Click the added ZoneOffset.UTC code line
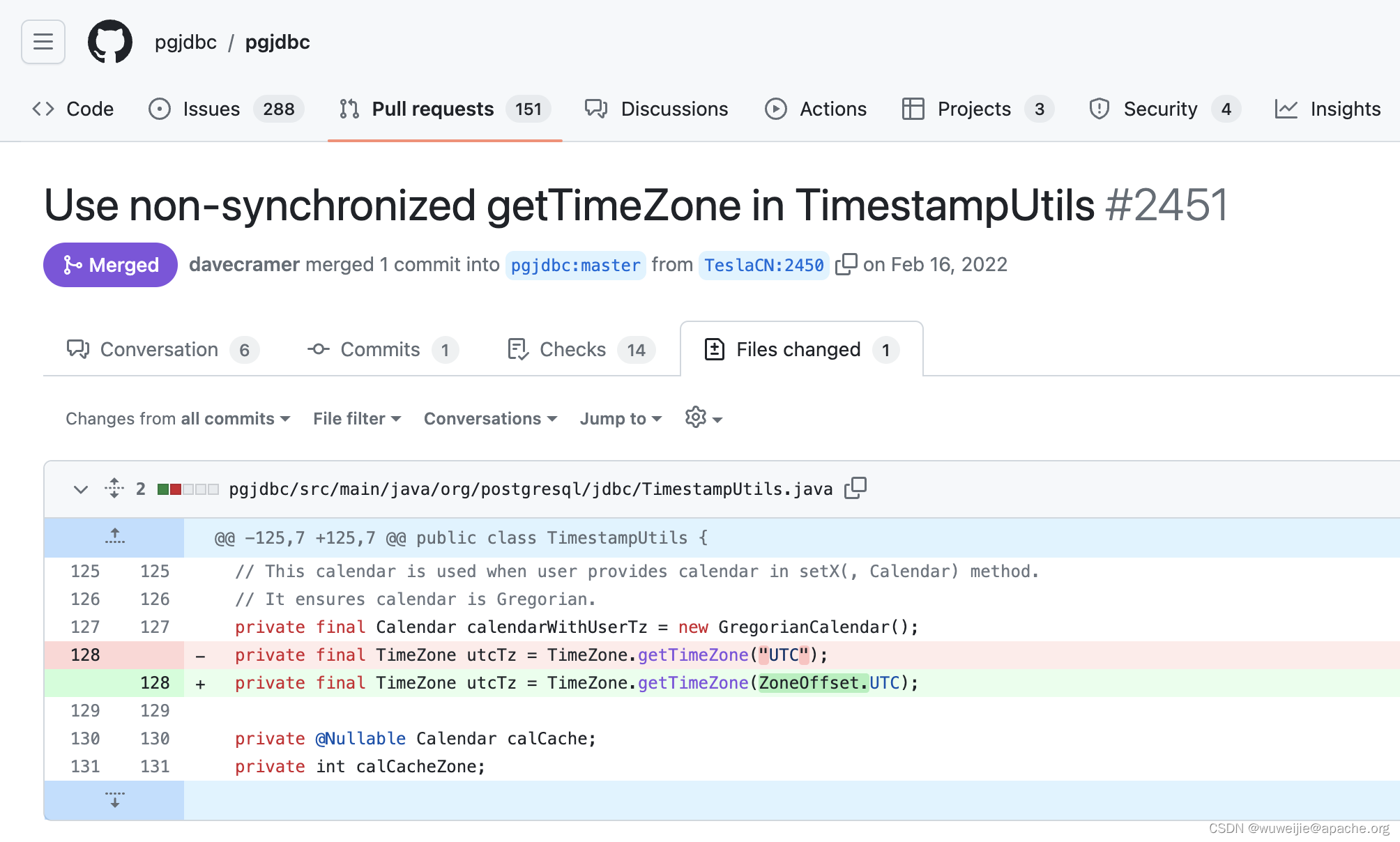This screenshot has width=1400, height=842. 577,683
